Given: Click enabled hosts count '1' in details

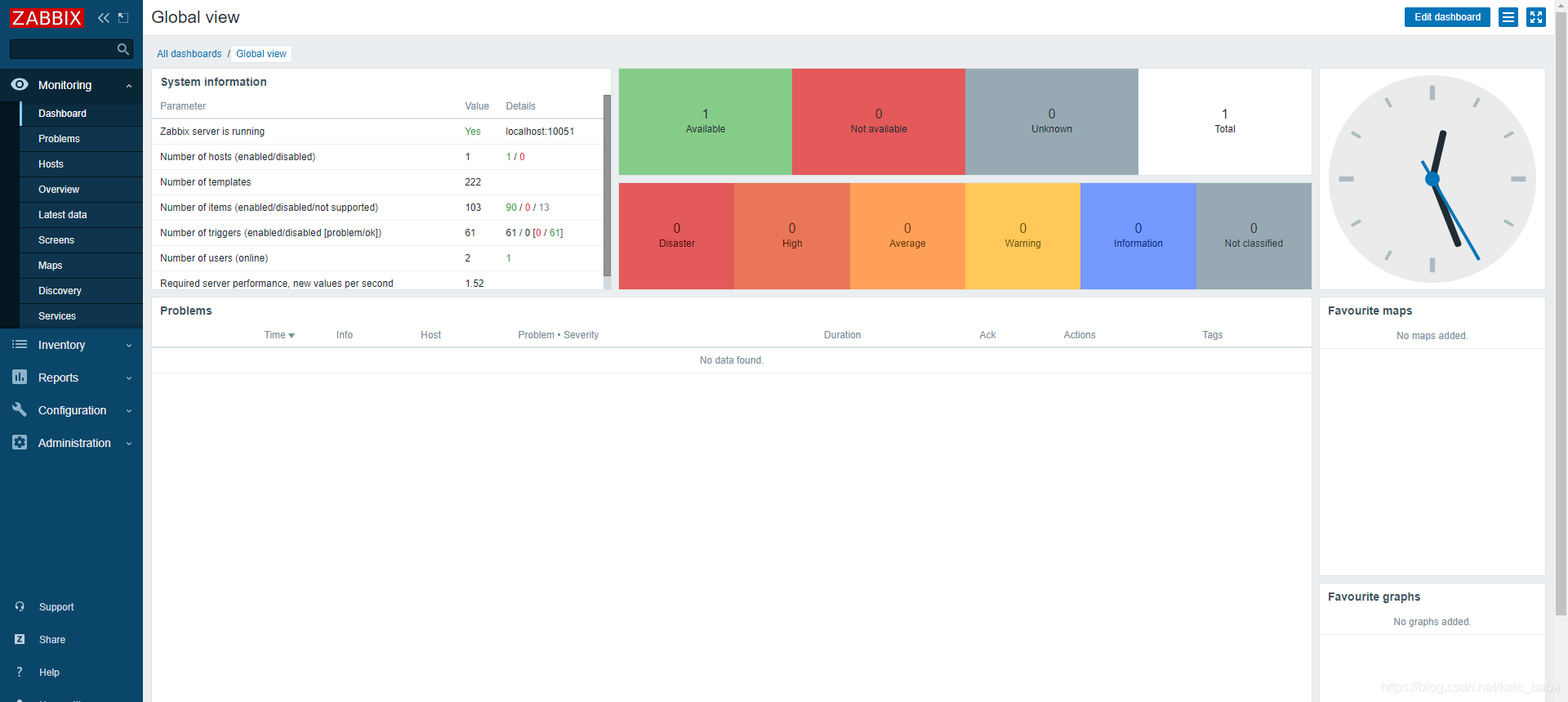Looking at the screenshot, I should [x=508, y=157].
